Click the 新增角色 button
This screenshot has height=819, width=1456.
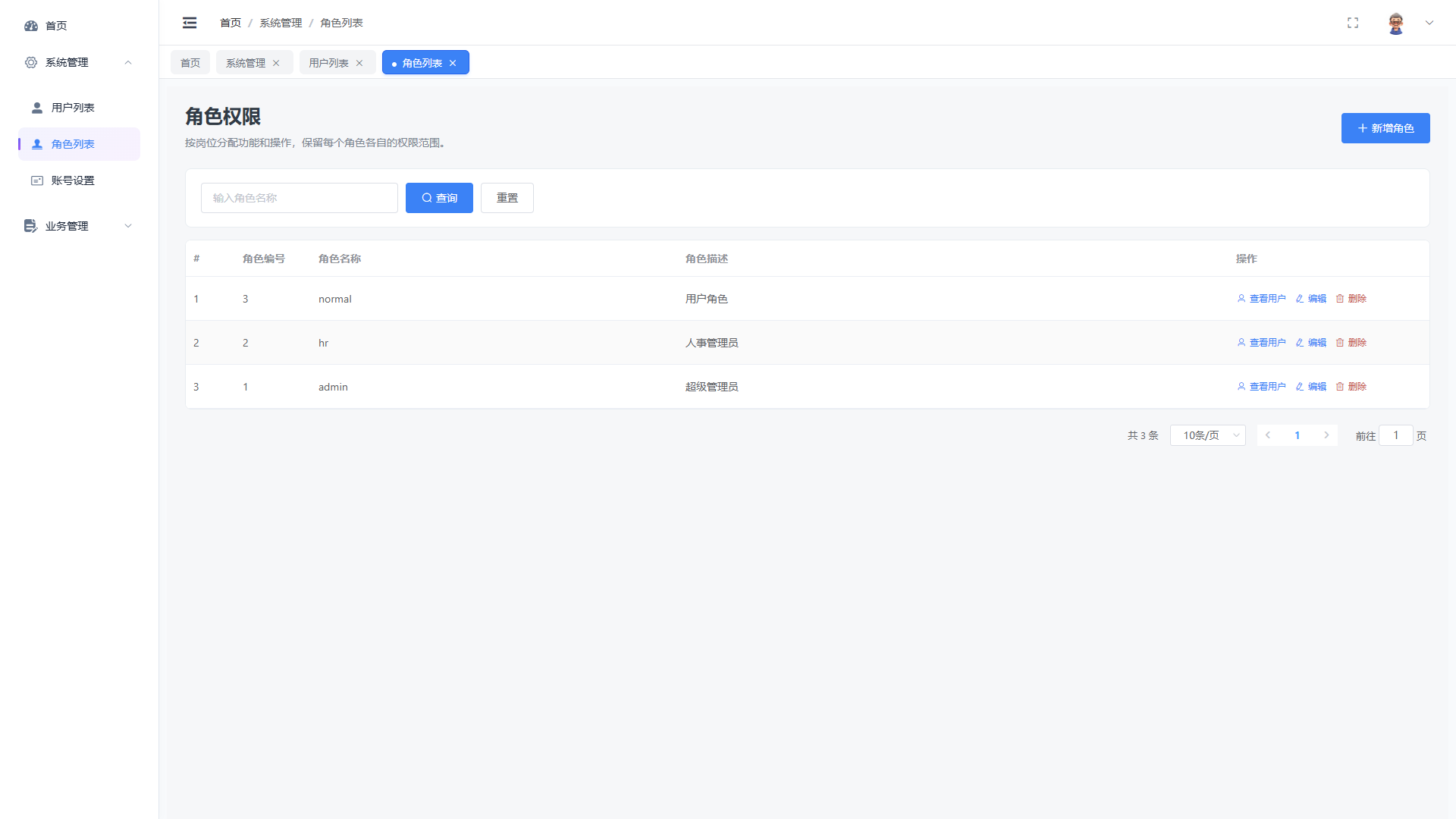click(1385, 128)
